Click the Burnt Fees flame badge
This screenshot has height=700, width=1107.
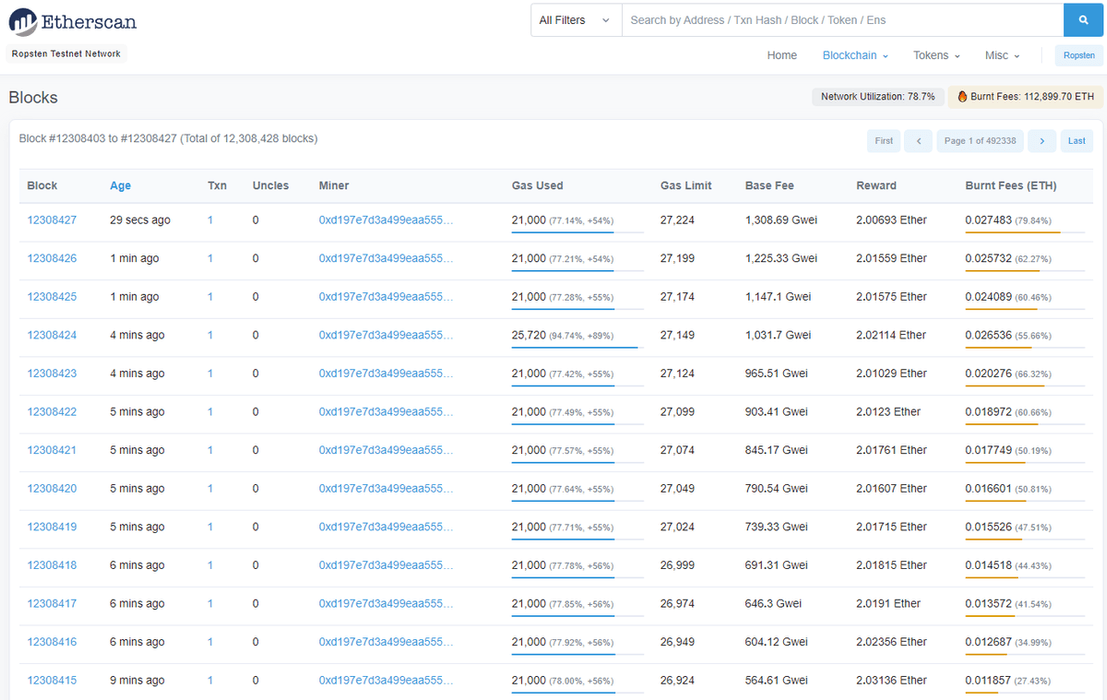1025,97
